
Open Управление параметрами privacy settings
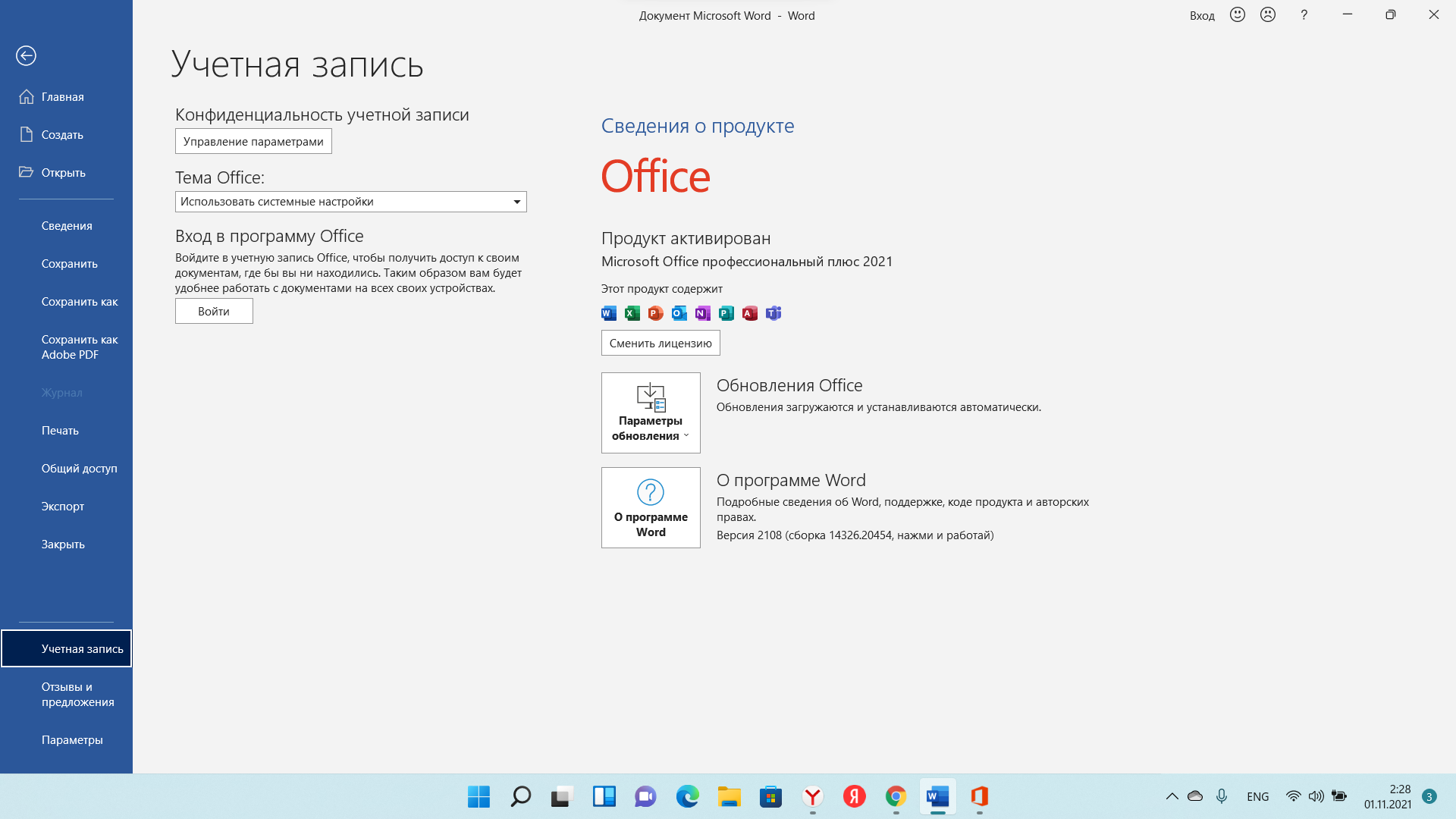click(x=253, y=141)
